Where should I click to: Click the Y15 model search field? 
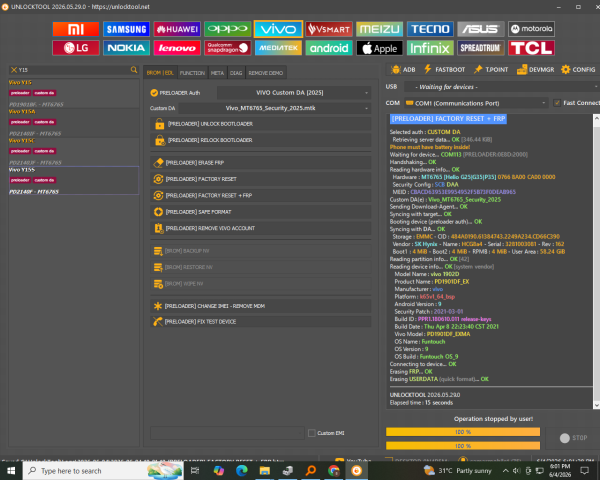[x=73, y=70]
